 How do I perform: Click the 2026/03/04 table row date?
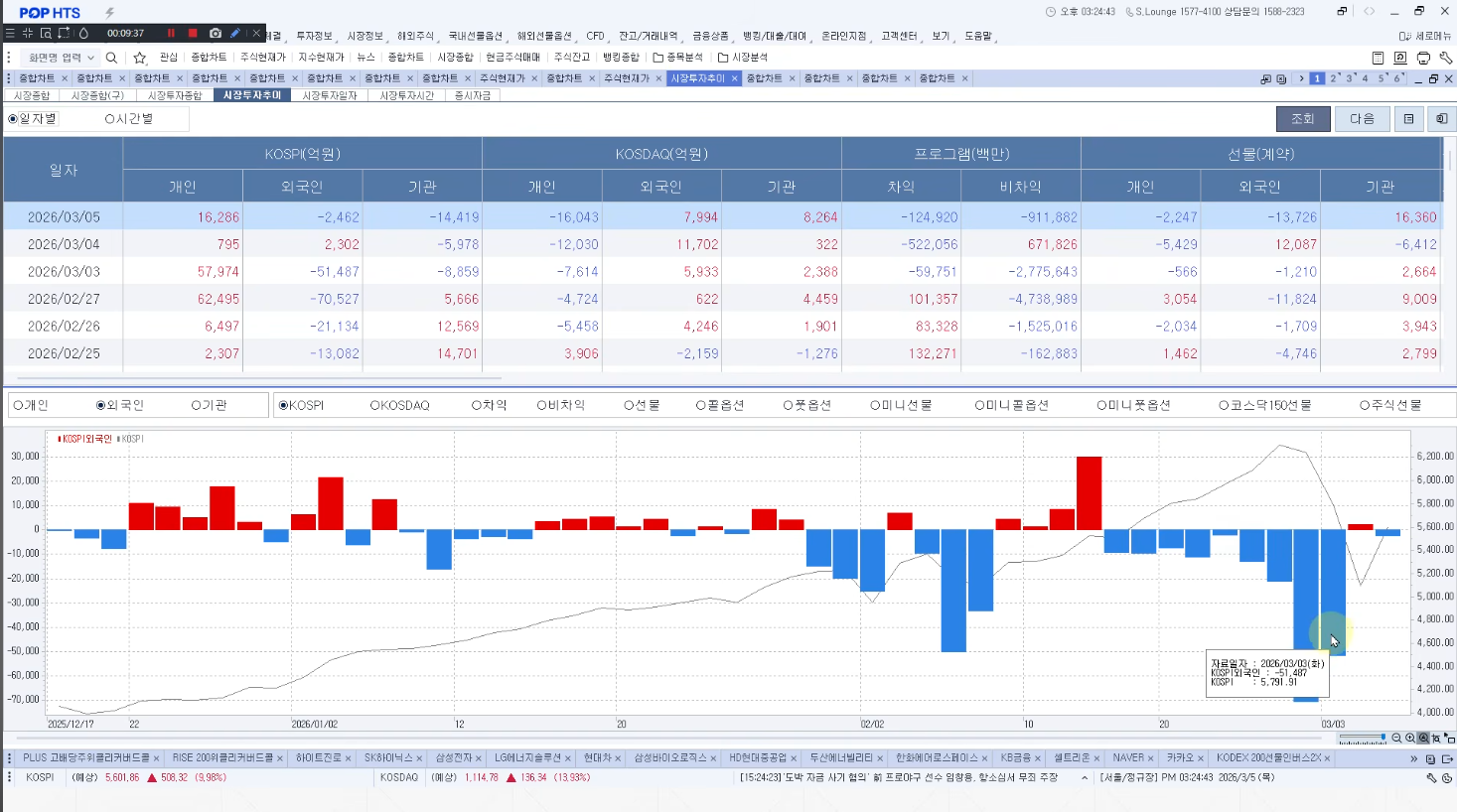point(64,244)
